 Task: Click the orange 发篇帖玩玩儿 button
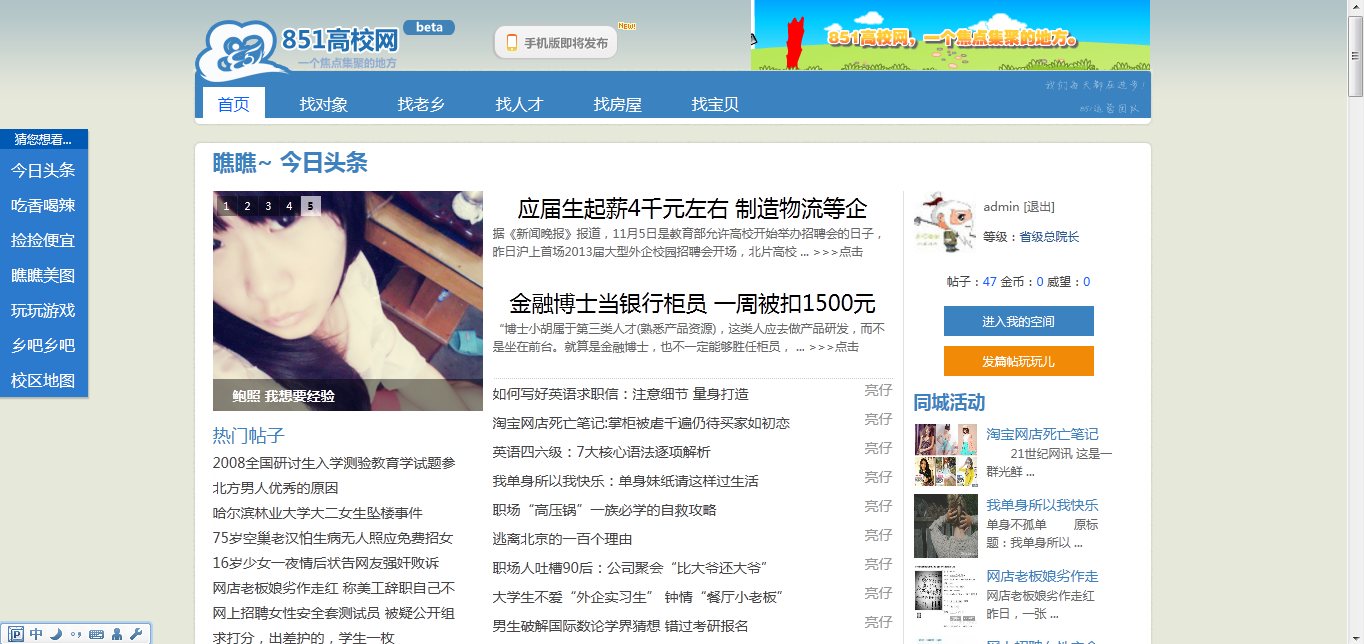[x=1019, y=361]
